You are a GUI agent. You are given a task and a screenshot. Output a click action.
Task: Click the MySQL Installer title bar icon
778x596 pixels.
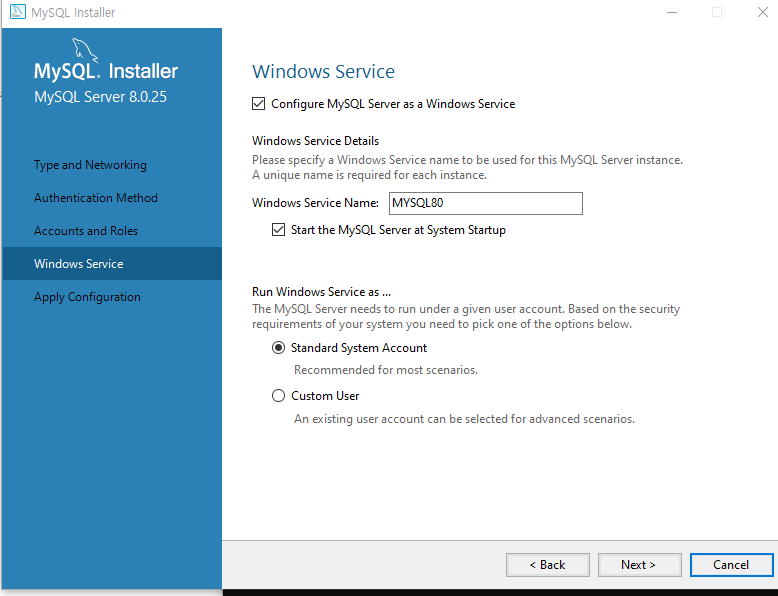(x=18, y=12)
